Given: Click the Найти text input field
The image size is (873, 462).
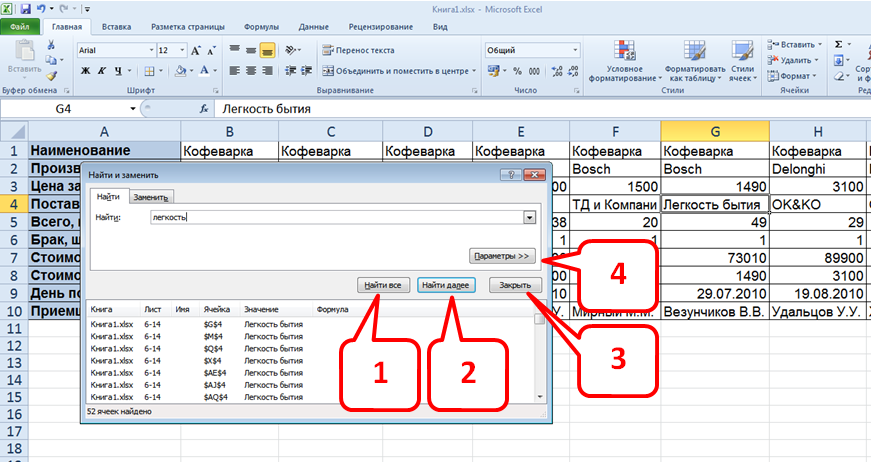Looking at the screenshot, I should click(335, 217).
